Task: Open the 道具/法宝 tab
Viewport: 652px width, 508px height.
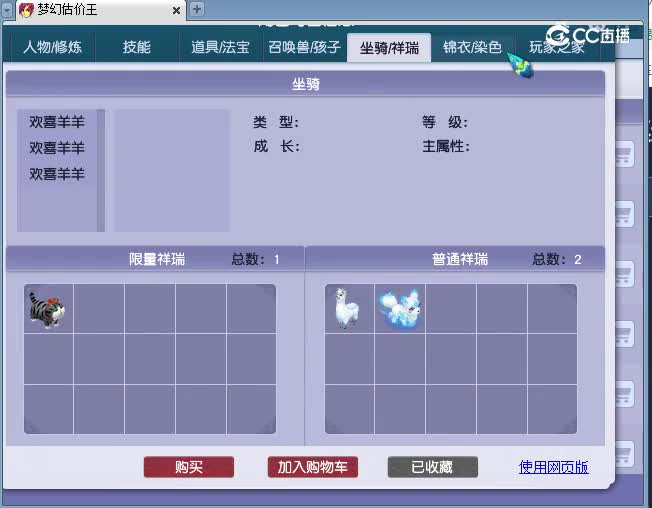Action: point(220,47)
